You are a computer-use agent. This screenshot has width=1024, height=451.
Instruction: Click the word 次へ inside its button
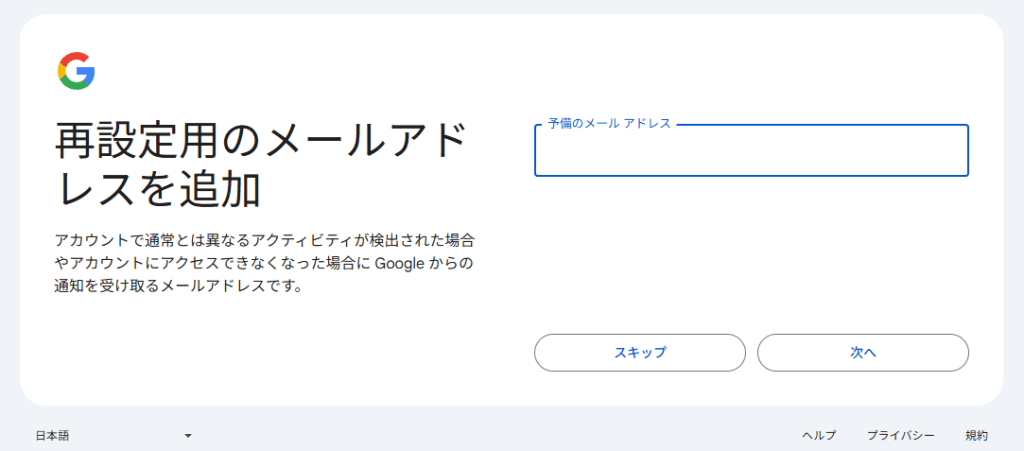click(x=863, y=352)
